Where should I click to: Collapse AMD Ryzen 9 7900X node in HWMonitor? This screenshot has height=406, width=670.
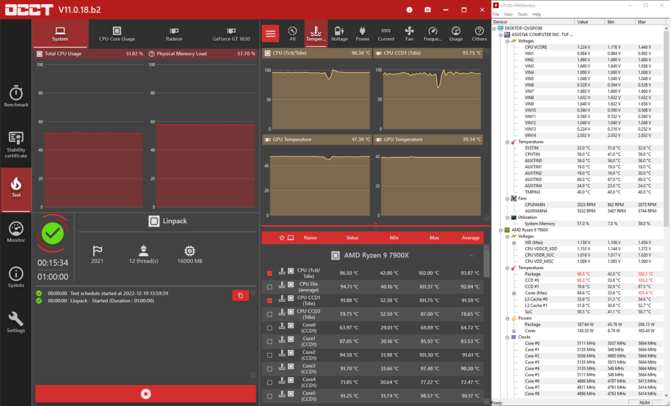click(501, 230)
